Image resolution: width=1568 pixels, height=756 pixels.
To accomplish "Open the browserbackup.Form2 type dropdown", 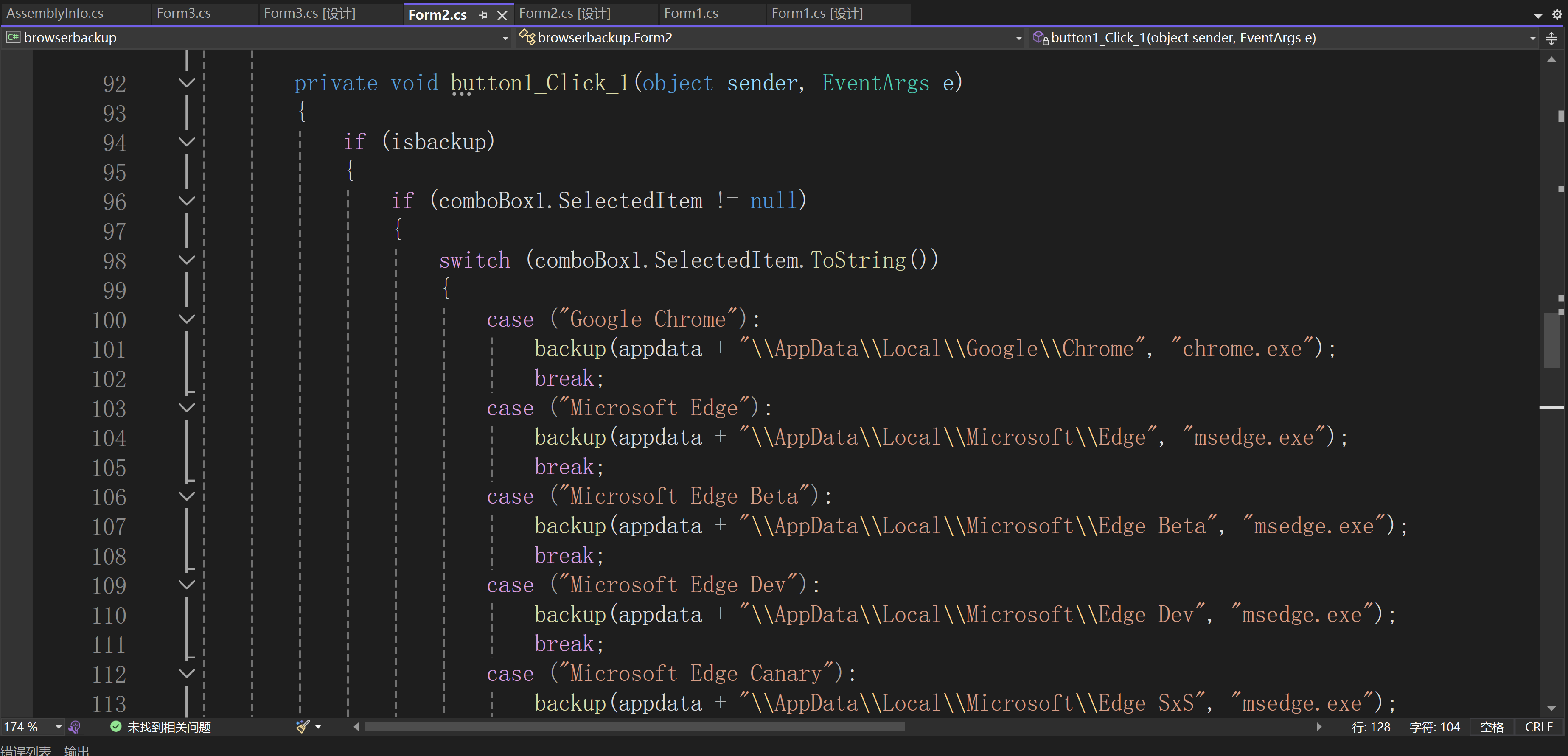I will (x=771, y=38).
